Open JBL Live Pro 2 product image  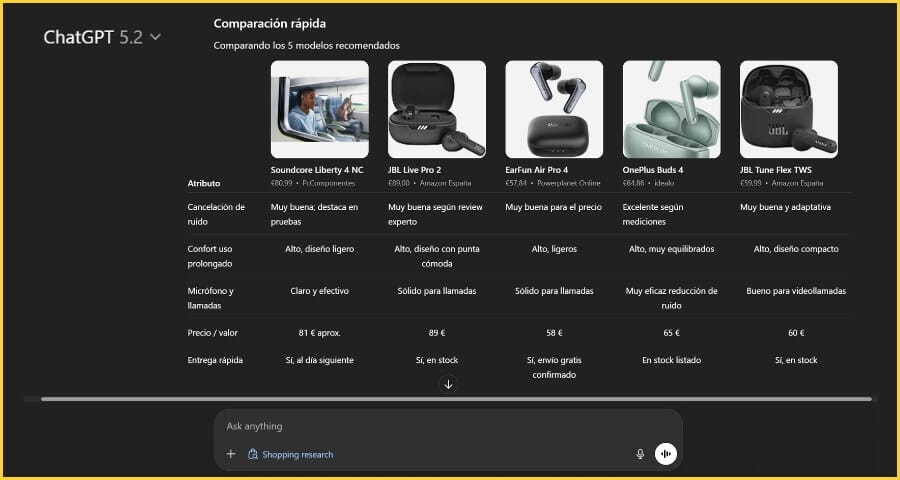pos(437,109)
